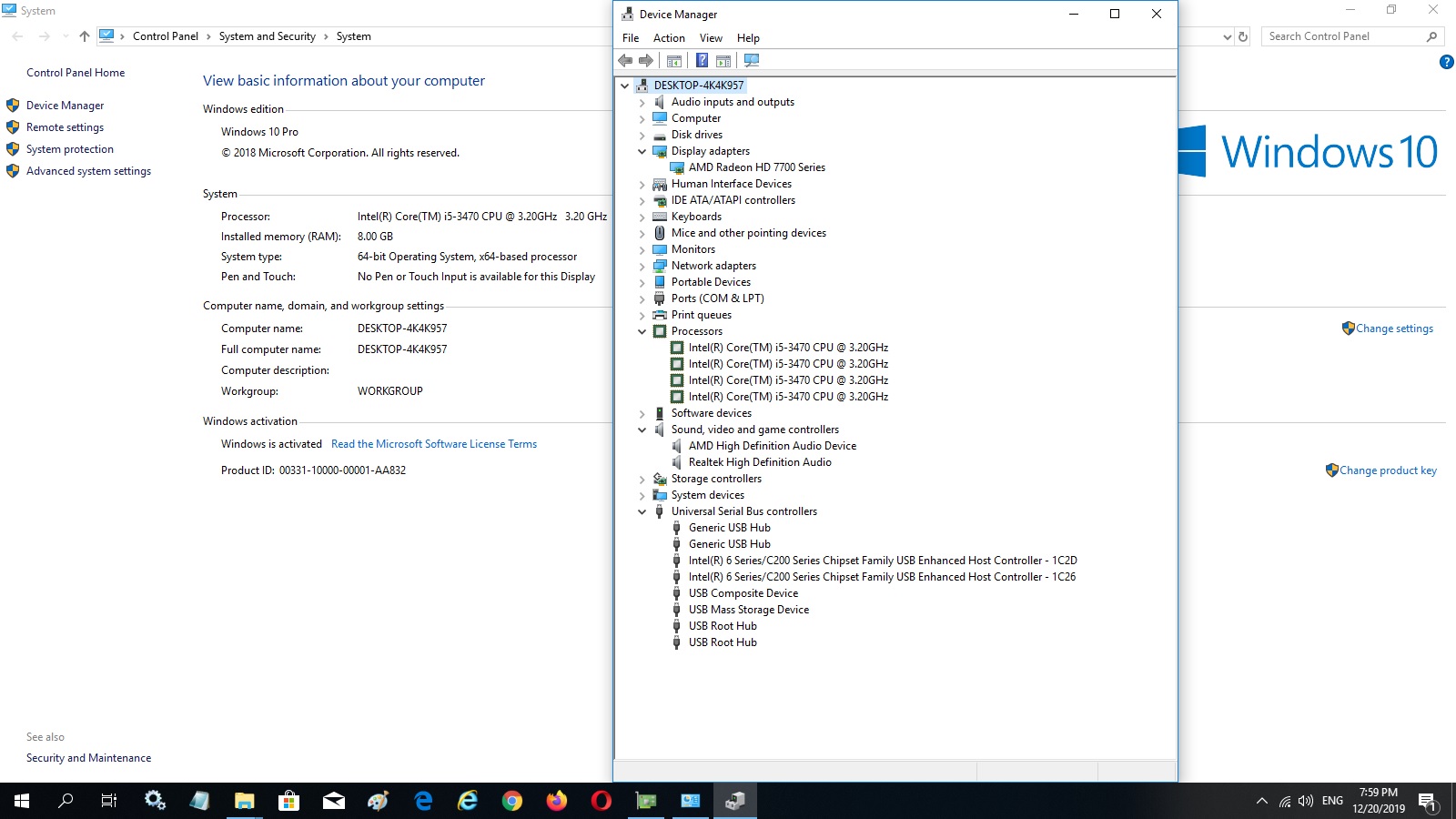Viewport: 1456px width, 819px height.
Task: Select USB Composite Device
Action: click(x=743, y=593)
